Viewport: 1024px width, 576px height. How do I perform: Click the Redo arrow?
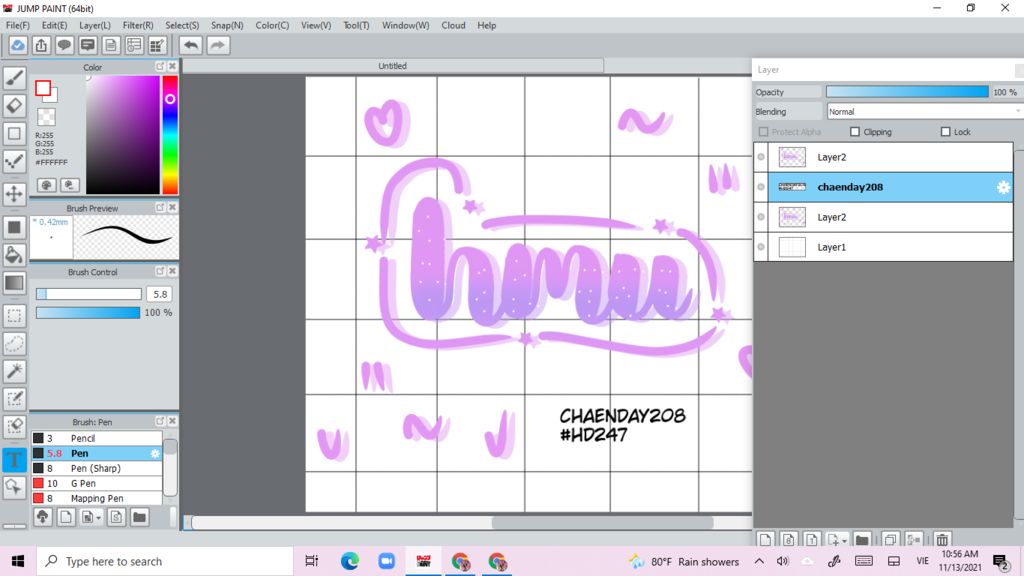(x=218, y=45)
